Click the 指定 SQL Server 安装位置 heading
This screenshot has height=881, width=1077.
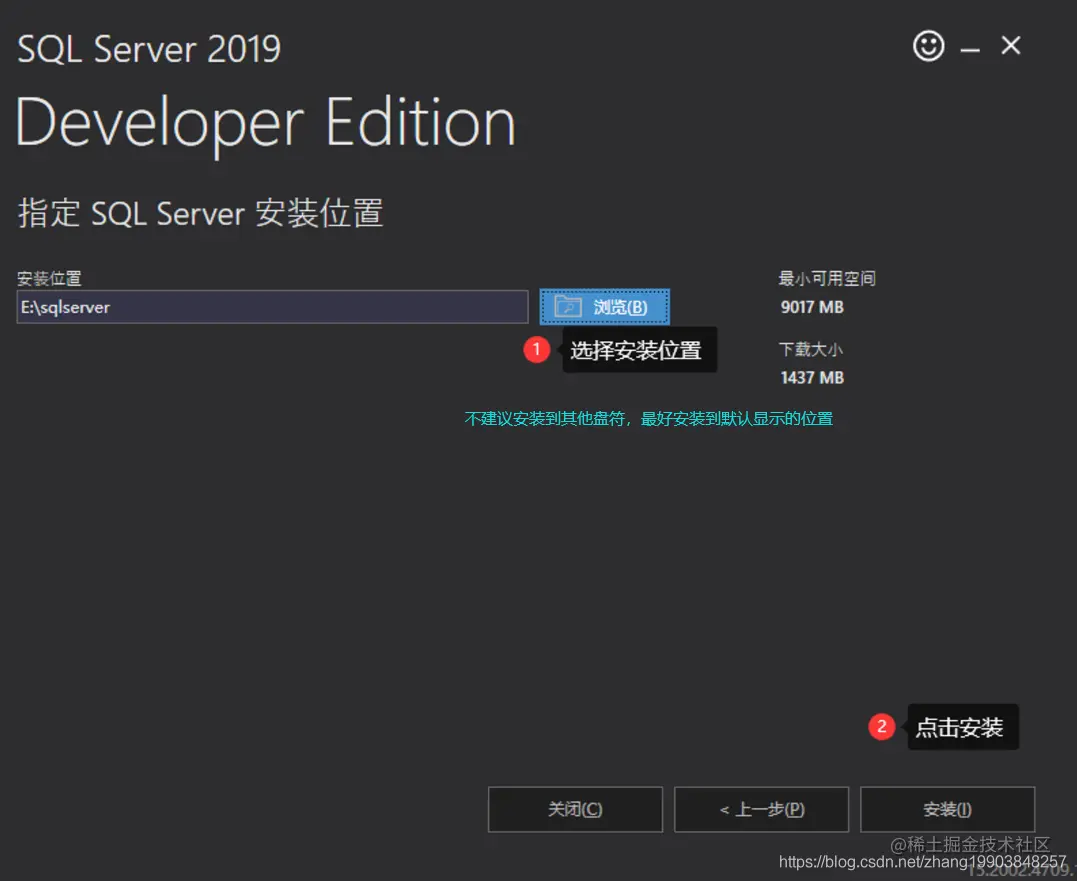tap(200, 213)
